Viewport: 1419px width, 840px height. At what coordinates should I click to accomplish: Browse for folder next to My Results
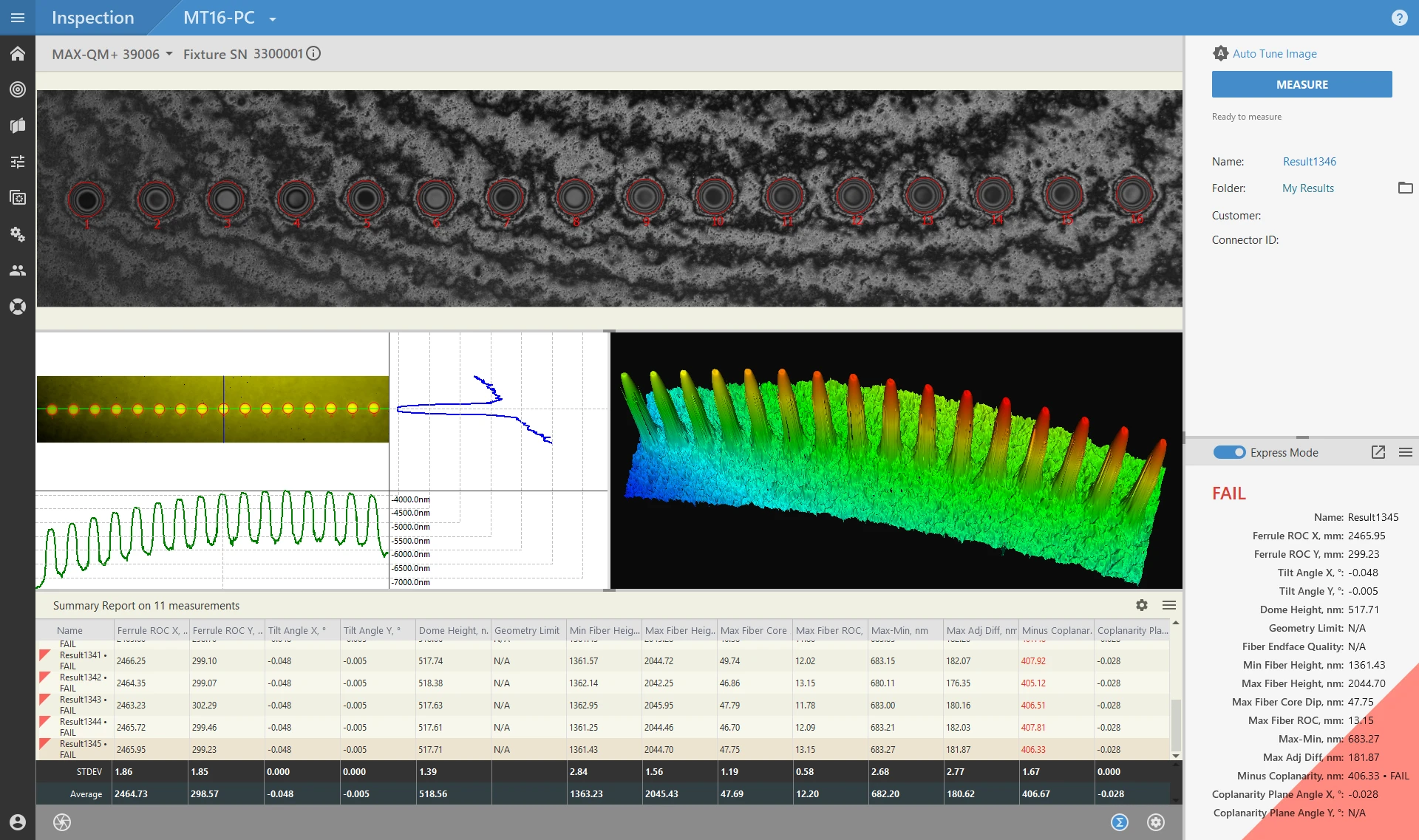coord(1405,188)
